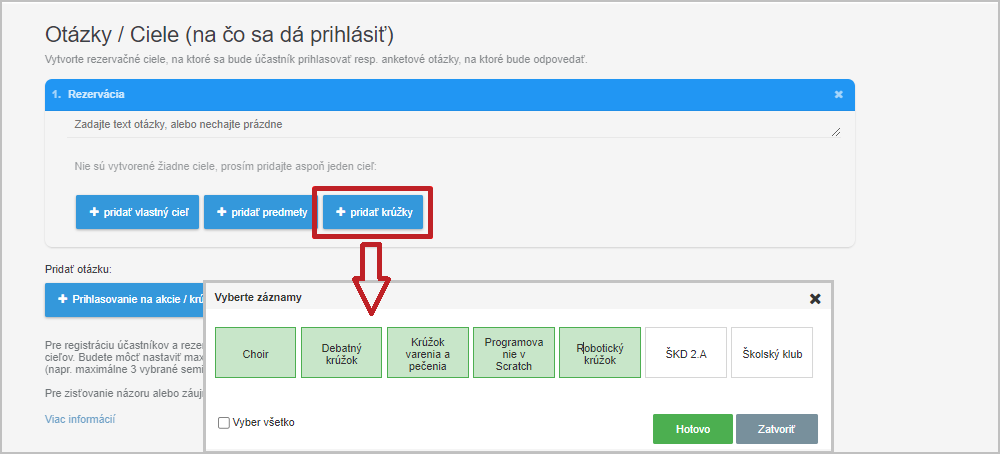Click the plus icon on pridať predmety

[222, 212]
